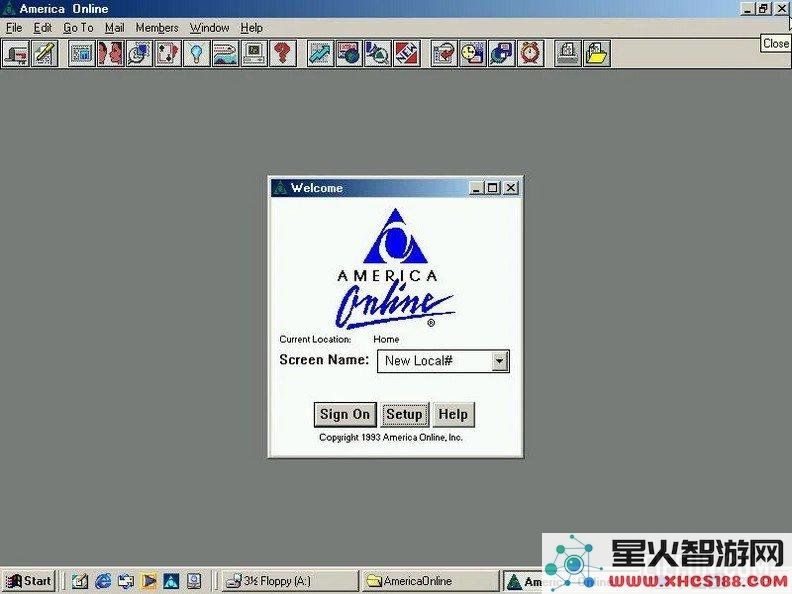
Task: Click the compose mail pencil icon
Action: pyautogui.click(x=45, y=53)
